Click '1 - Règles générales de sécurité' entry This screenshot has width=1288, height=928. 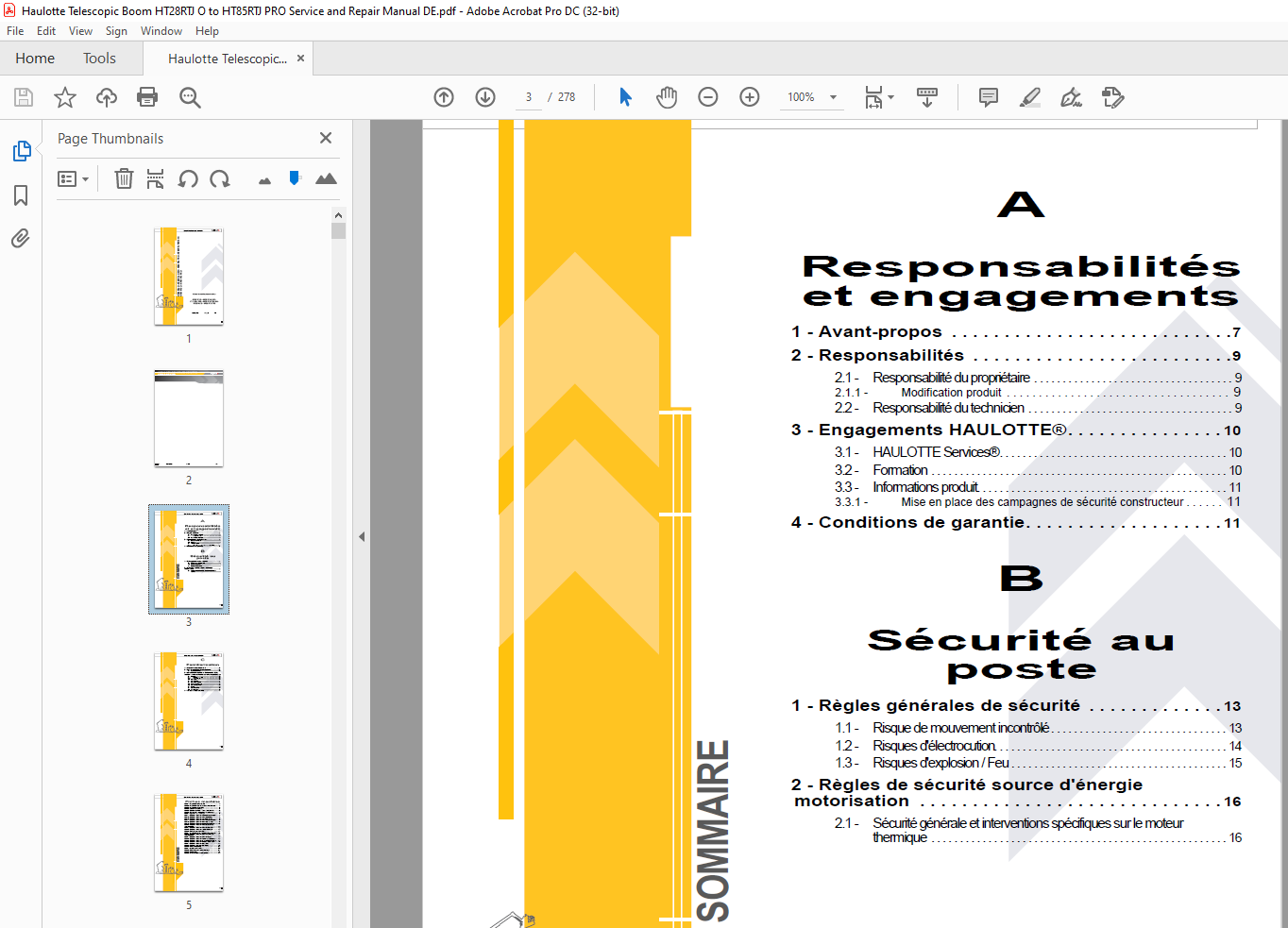click(1016, 706)
